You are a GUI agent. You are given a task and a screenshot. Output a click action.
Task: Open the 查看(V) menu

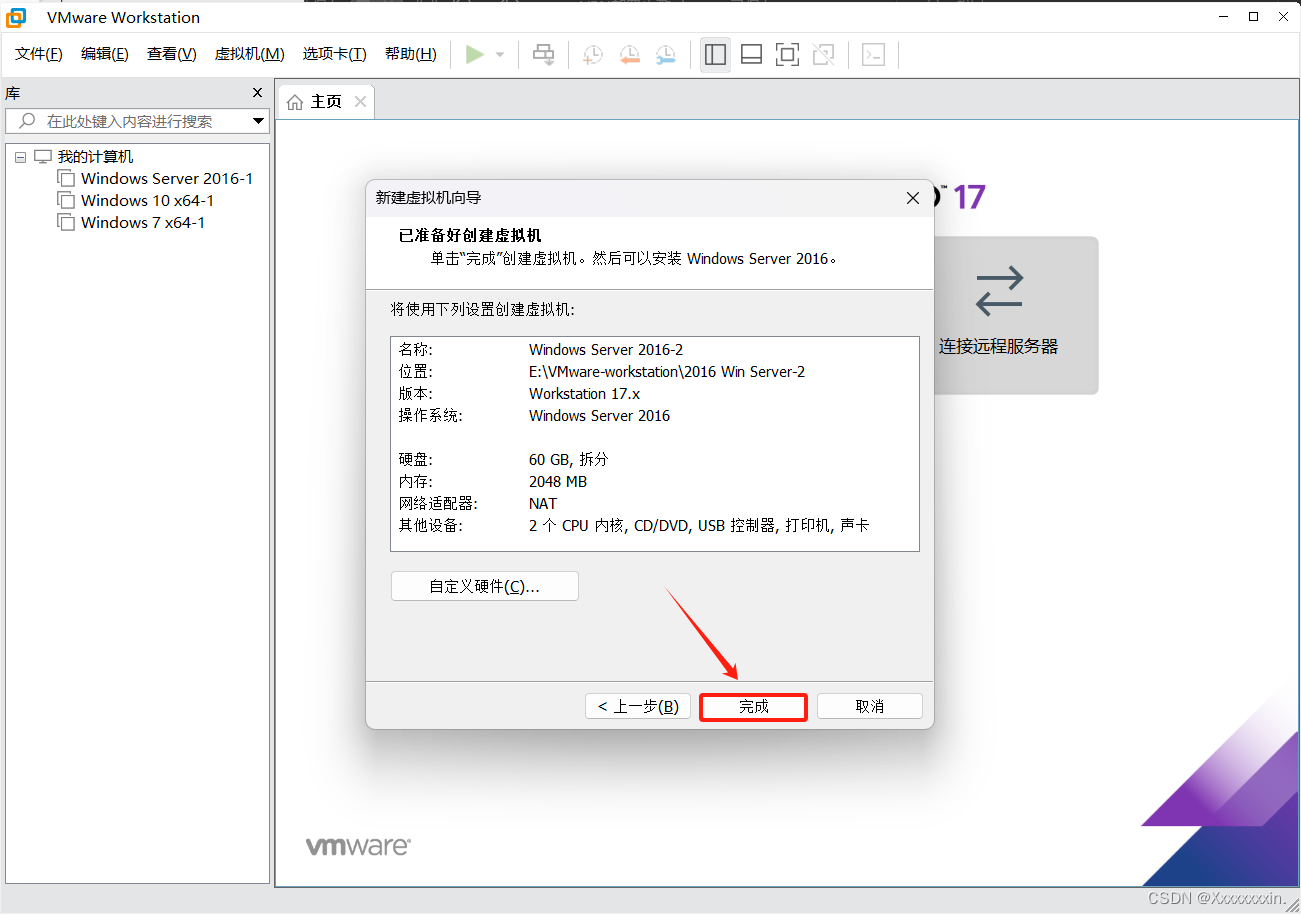172,54
